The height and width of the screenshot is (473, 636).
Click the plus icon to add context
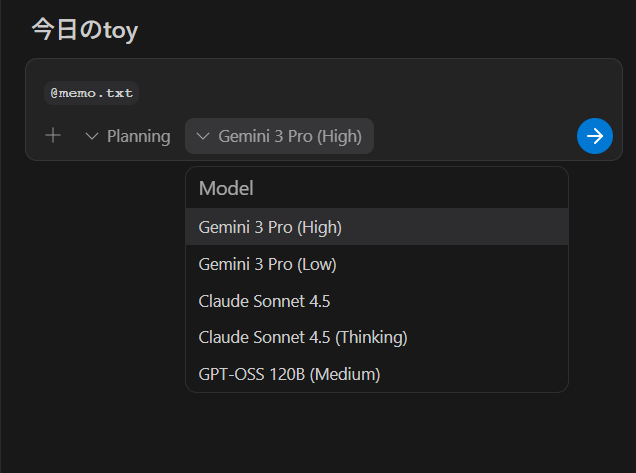(x=53, y=136)
